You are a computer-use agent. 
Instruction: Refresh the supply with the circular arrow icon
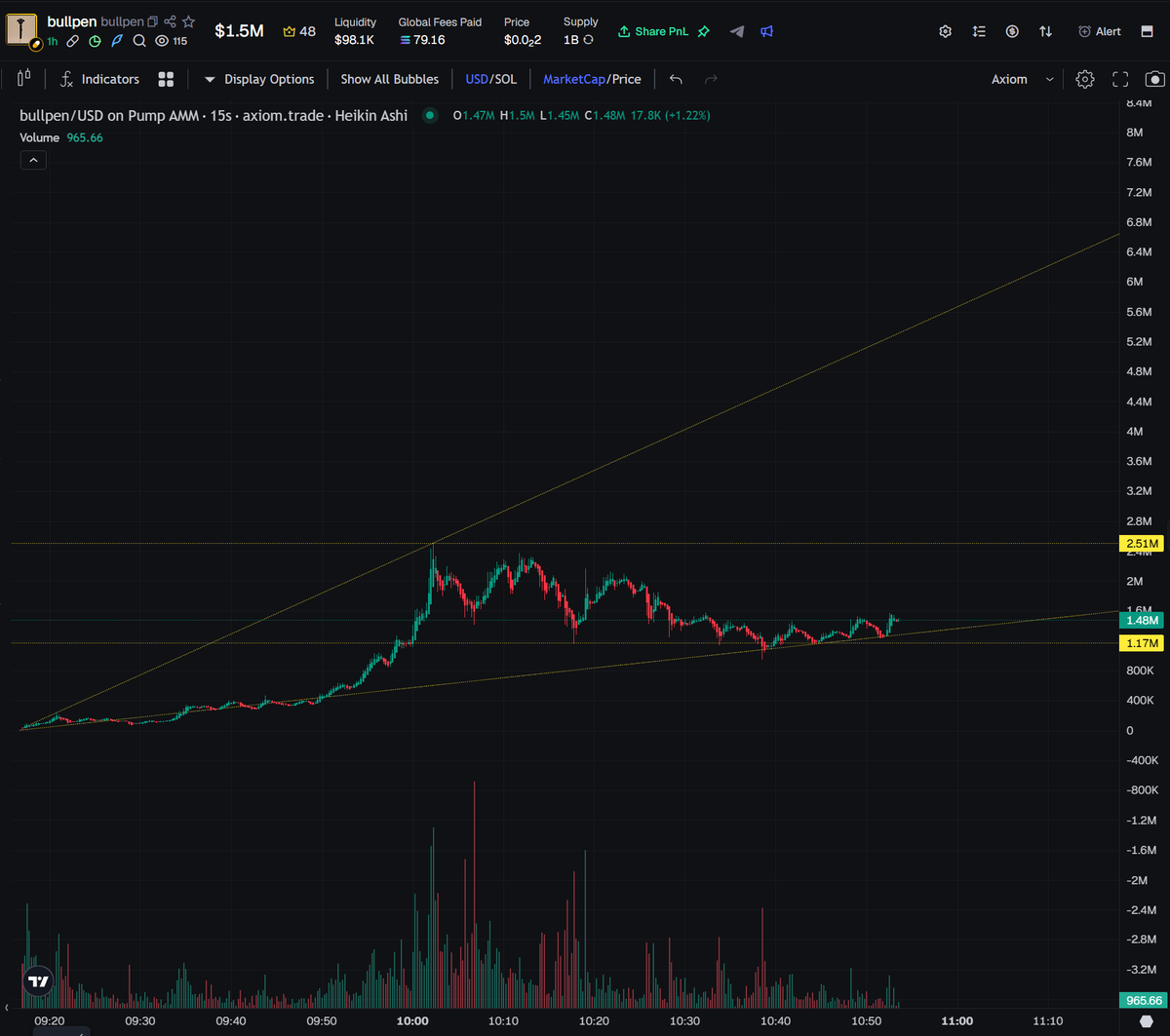coord(589,40)
